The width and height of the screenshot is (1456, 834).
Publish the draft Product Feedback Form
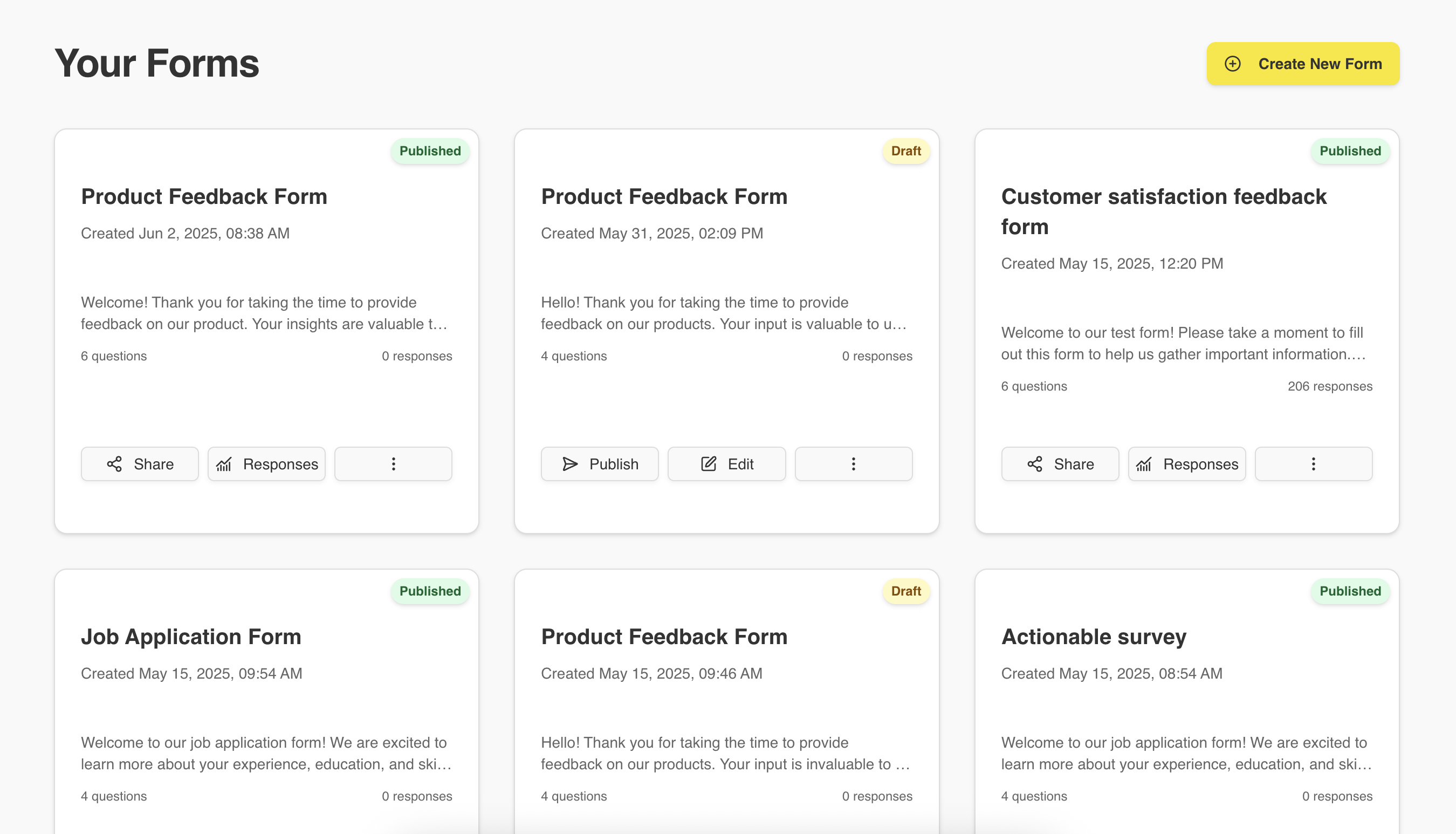pyautogui.click(x=600, y=464)
